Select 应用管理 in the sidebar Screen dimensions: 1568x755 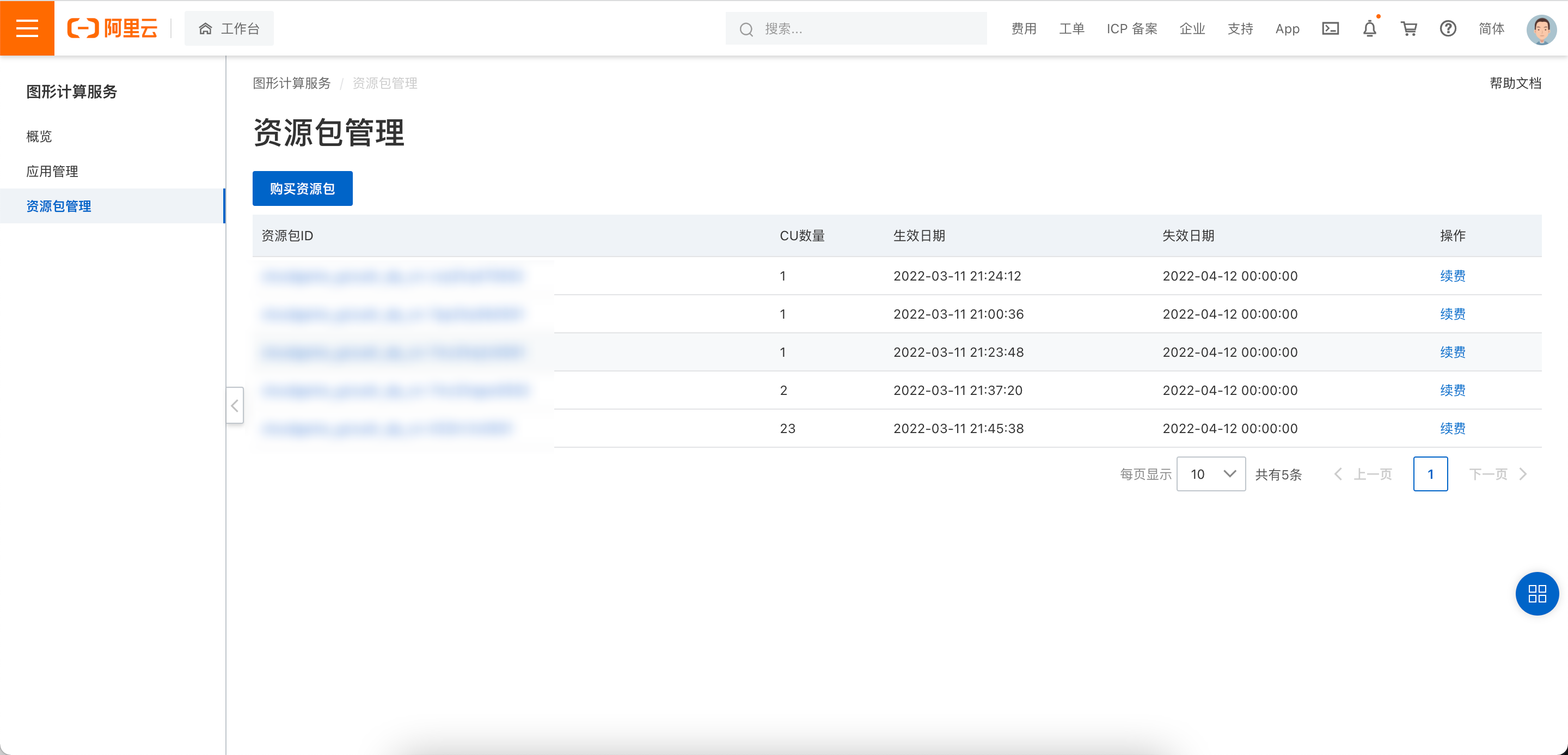(x=52, y=171)
